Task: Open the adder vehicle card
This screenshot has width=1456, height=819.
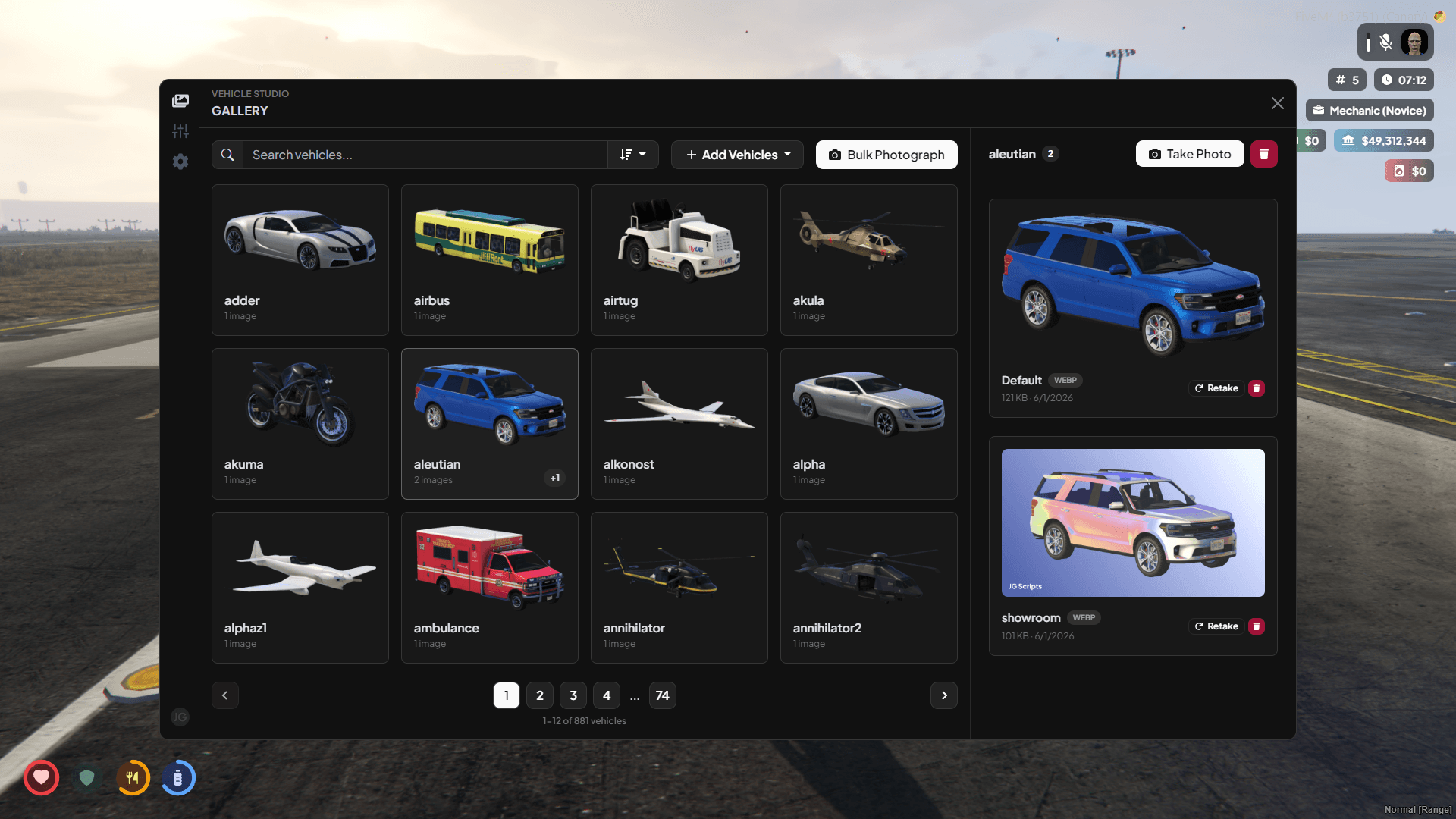Action: point(300,260)
